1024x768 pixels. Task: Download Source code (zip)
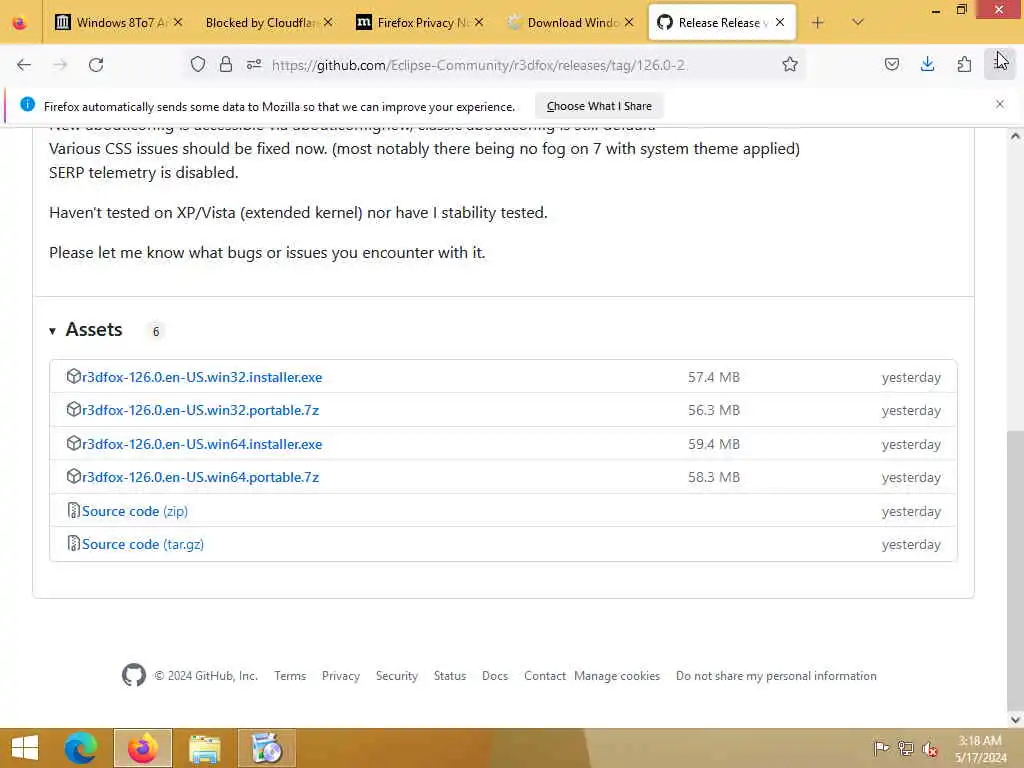135,511
